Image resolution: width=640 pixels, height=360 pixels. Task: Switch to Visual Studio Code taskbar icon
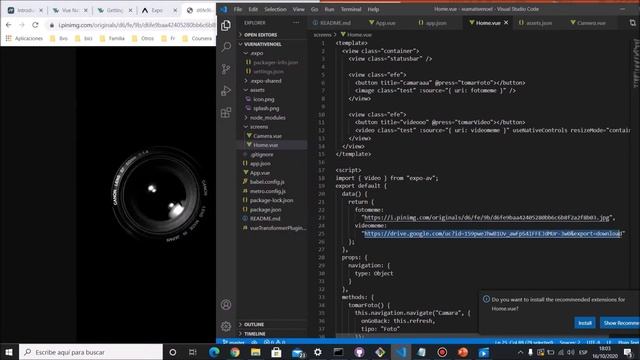[401, 352]
